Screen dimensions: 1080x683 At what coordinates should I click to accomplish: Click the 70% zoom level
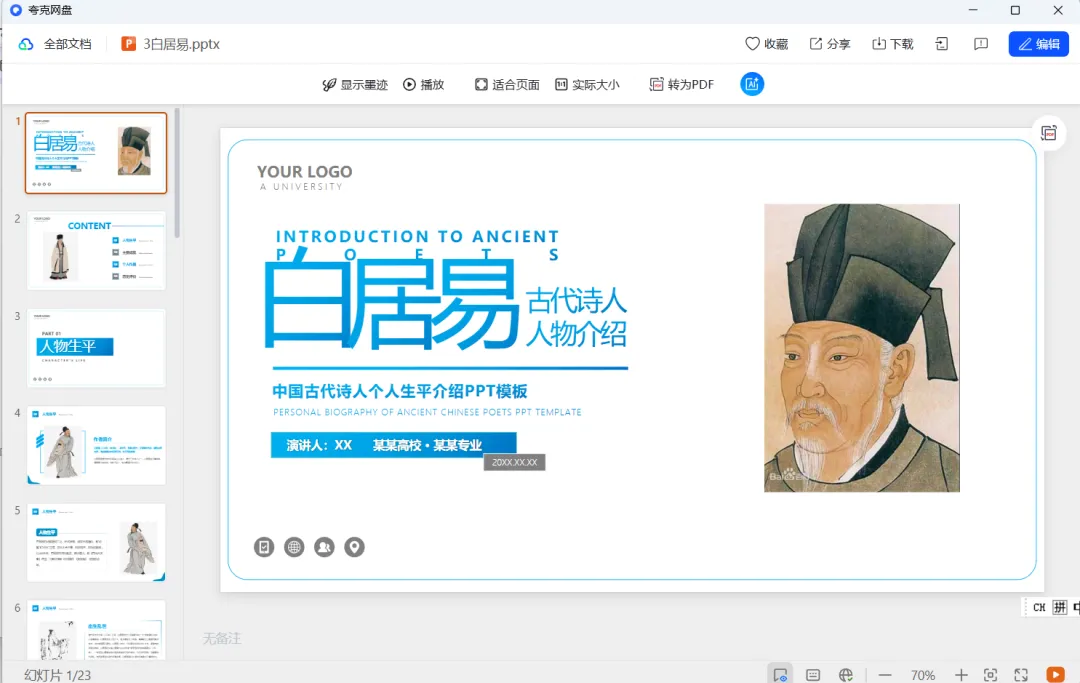pos(923,675)
